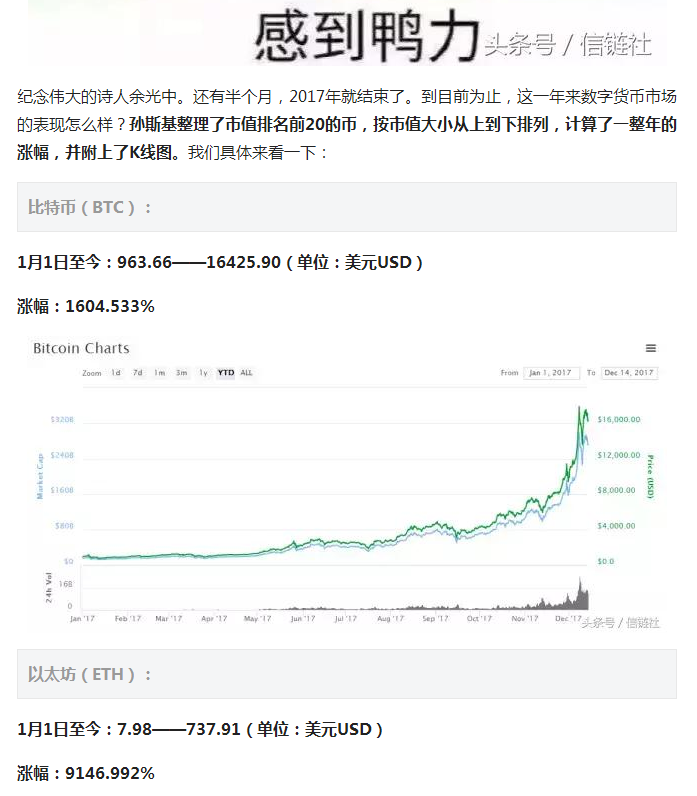Click the Dec '17 price peak
This screenshot has height=796, width=697.
coord(579,407)
